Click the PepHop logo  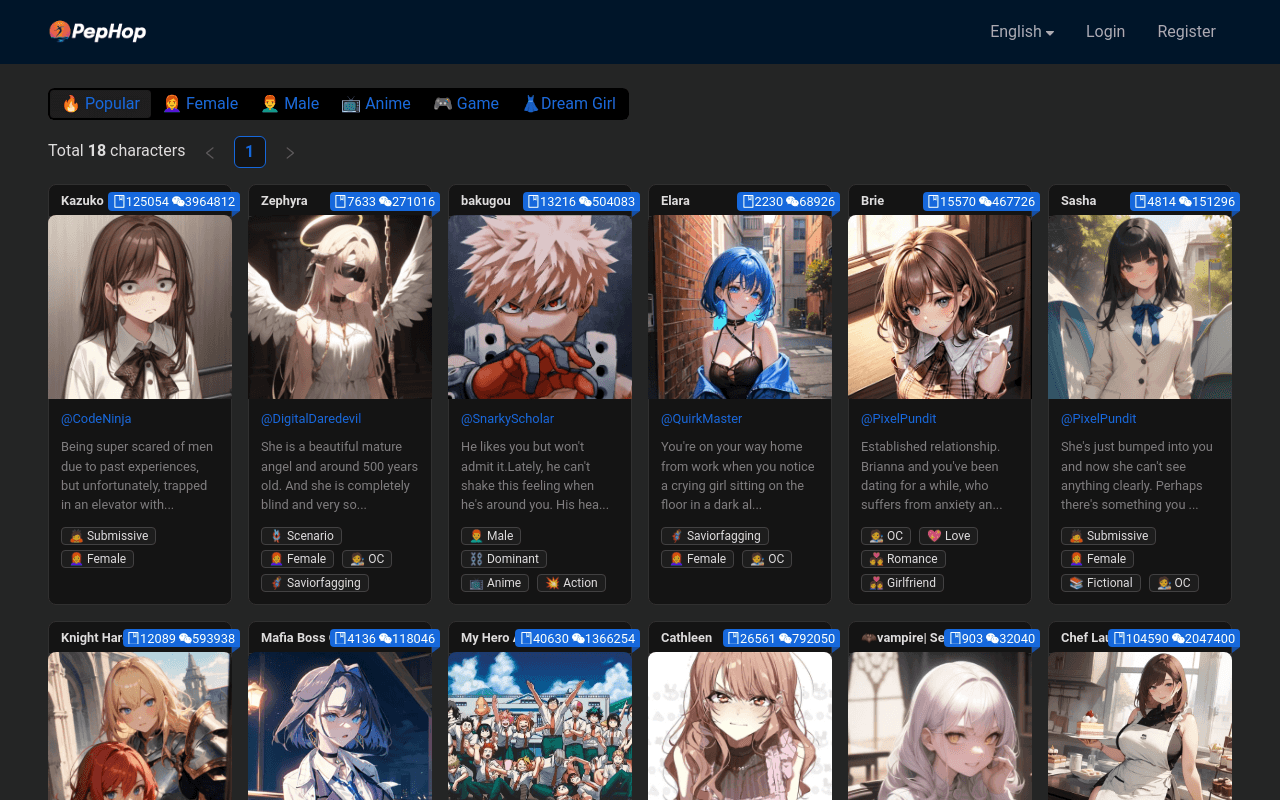pyautogui.click(x=98, y=32)
